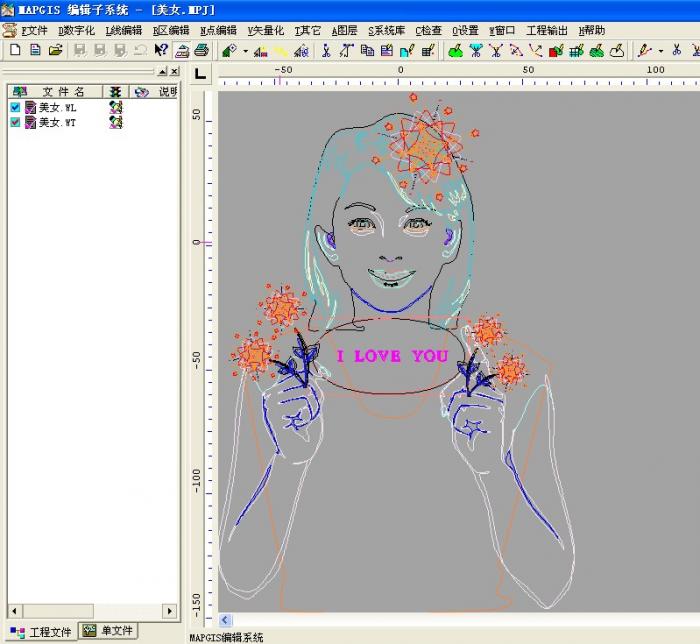Image resolution: width=700 pixels, height=644 pixels.
Task: Toggle state icon beside 美女.WL row
Action: (116, 107)
